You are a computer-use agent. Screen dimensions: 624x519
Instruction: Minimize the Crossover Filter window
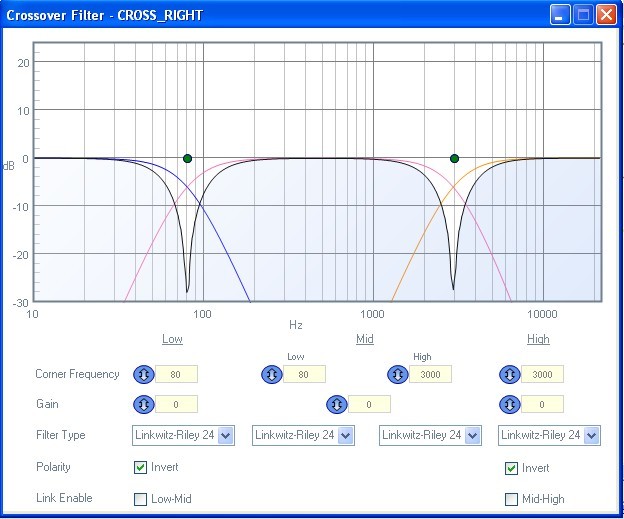click(560, 15)
